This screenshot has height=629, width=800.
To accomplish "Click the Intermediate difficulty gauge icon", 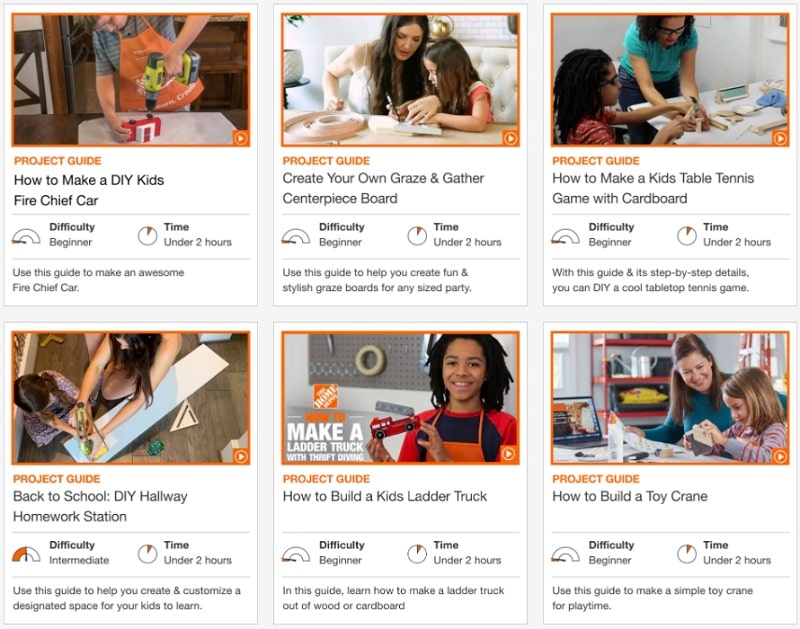I will pos(26,554).
